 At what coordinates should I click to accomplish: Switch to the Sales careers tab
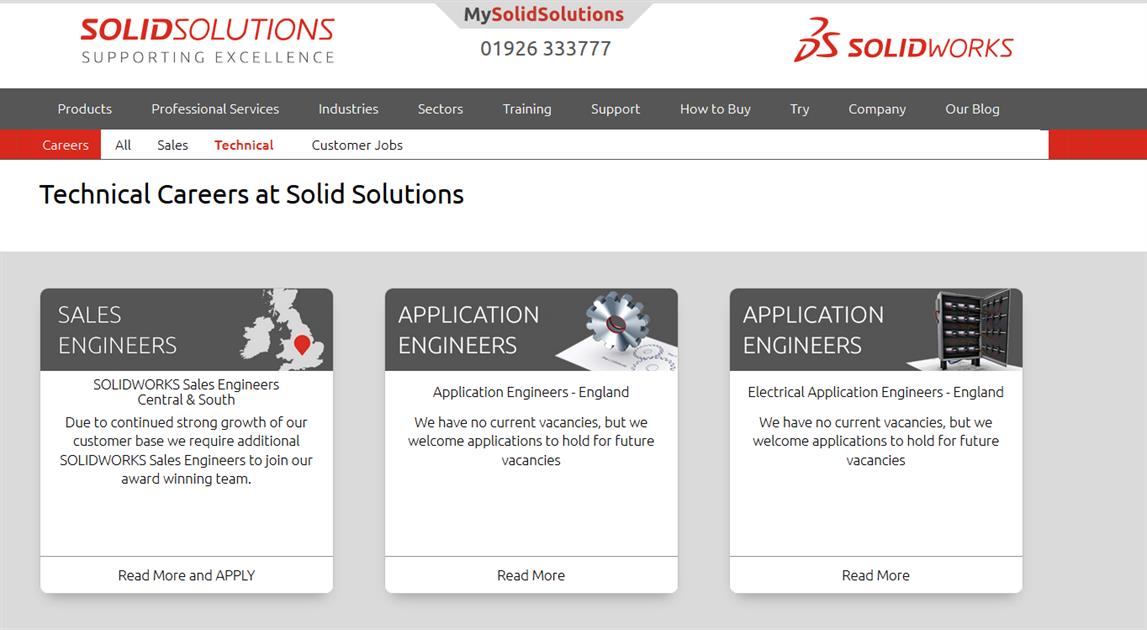172,145
